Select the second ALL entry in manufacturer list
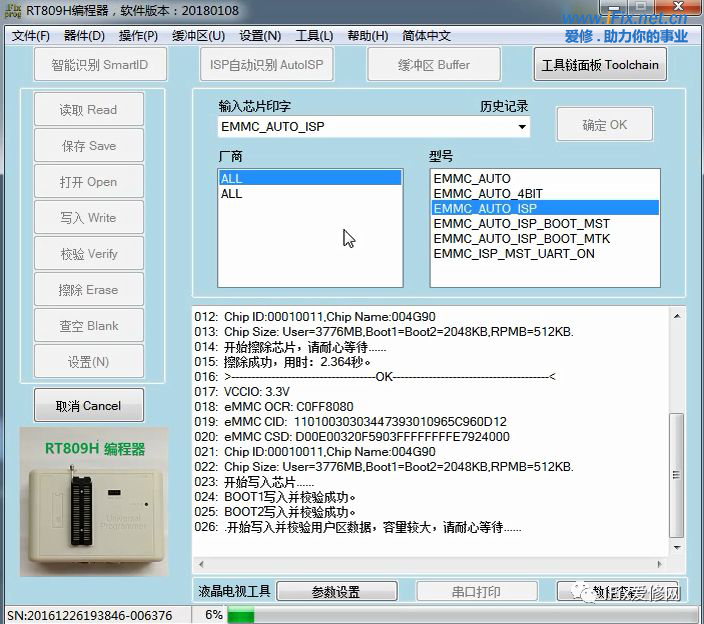Viewport: 704px width, 624px height. click(232, 194)
